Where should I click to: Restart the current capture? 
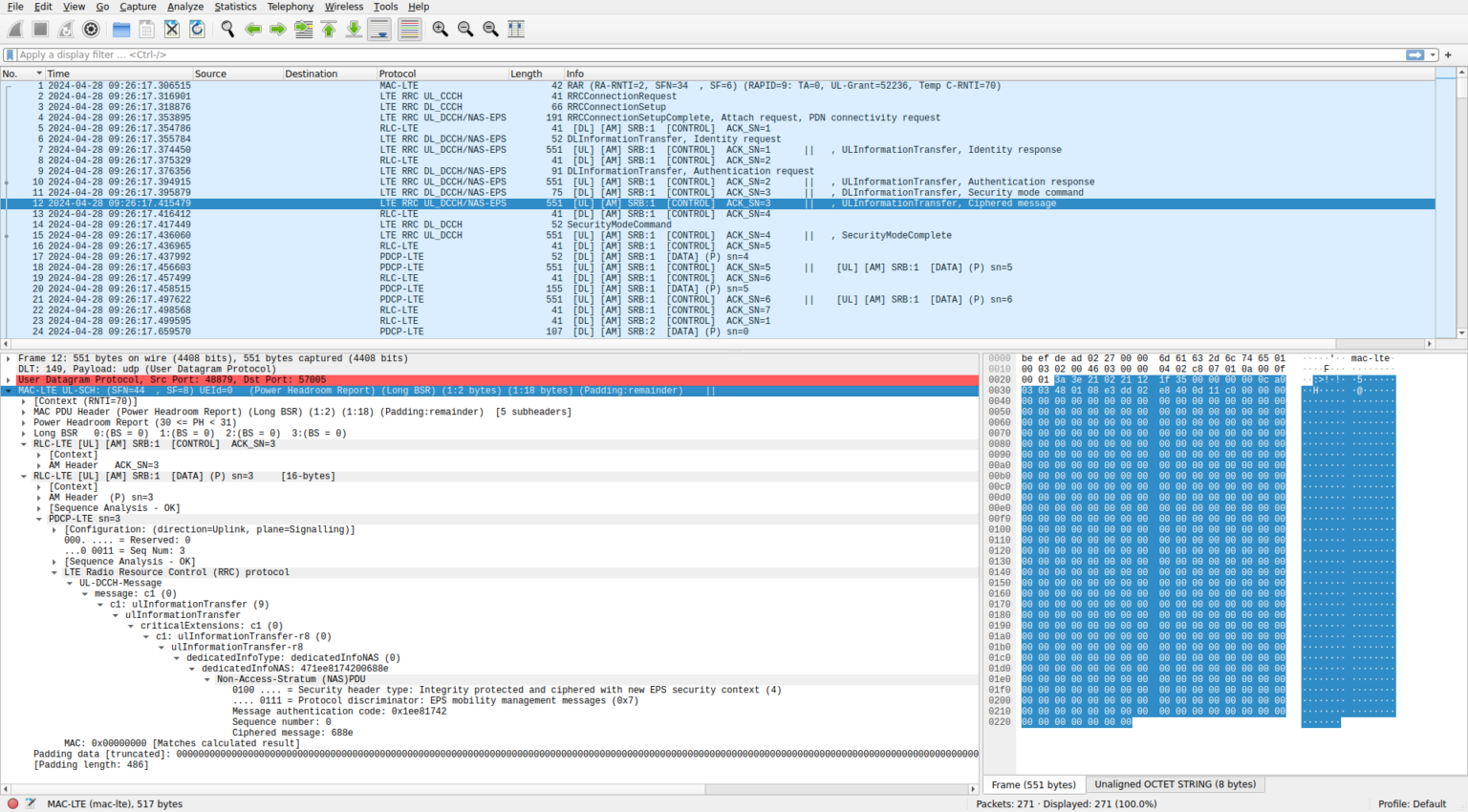pyautogui.click(x=65, y=29)
